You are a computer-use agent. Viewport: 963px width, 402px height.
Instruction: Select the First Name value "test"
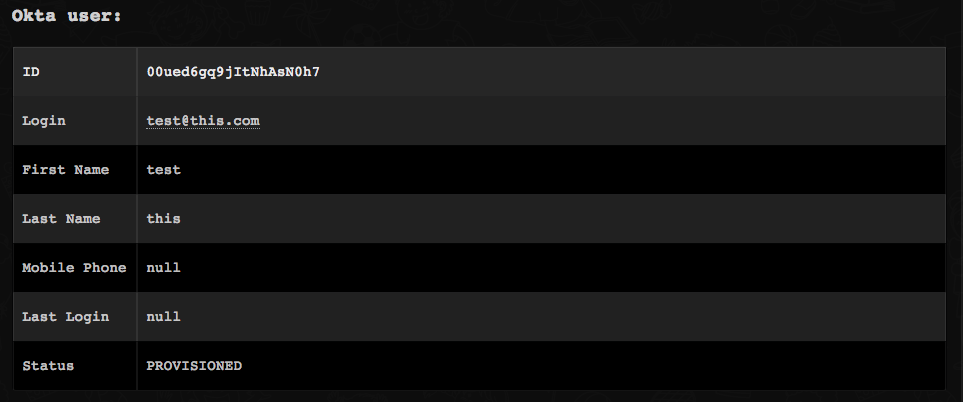click(x=164, y=170)
